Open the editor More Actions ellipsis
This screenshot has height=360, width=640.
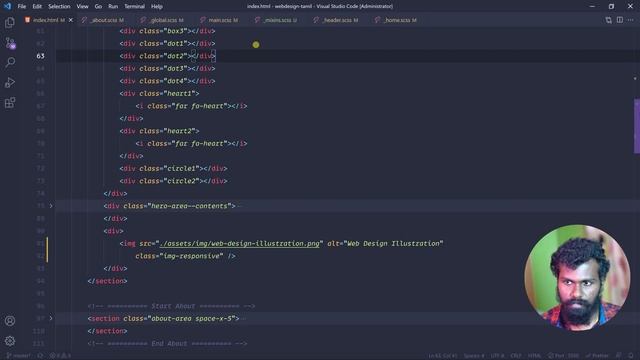[x=631, y=20]
